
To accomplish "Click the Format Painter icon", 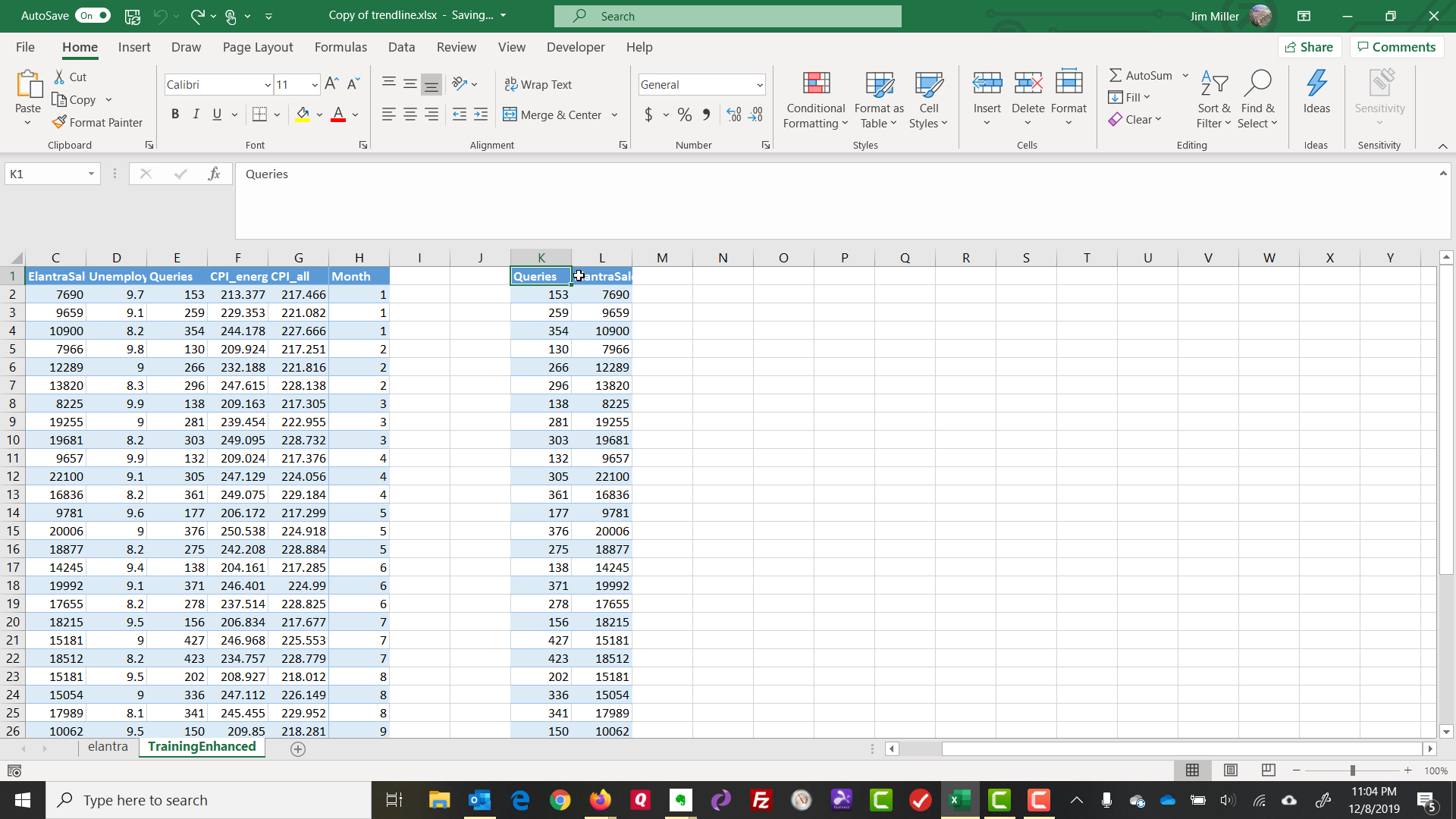I will tap(60, 122).
